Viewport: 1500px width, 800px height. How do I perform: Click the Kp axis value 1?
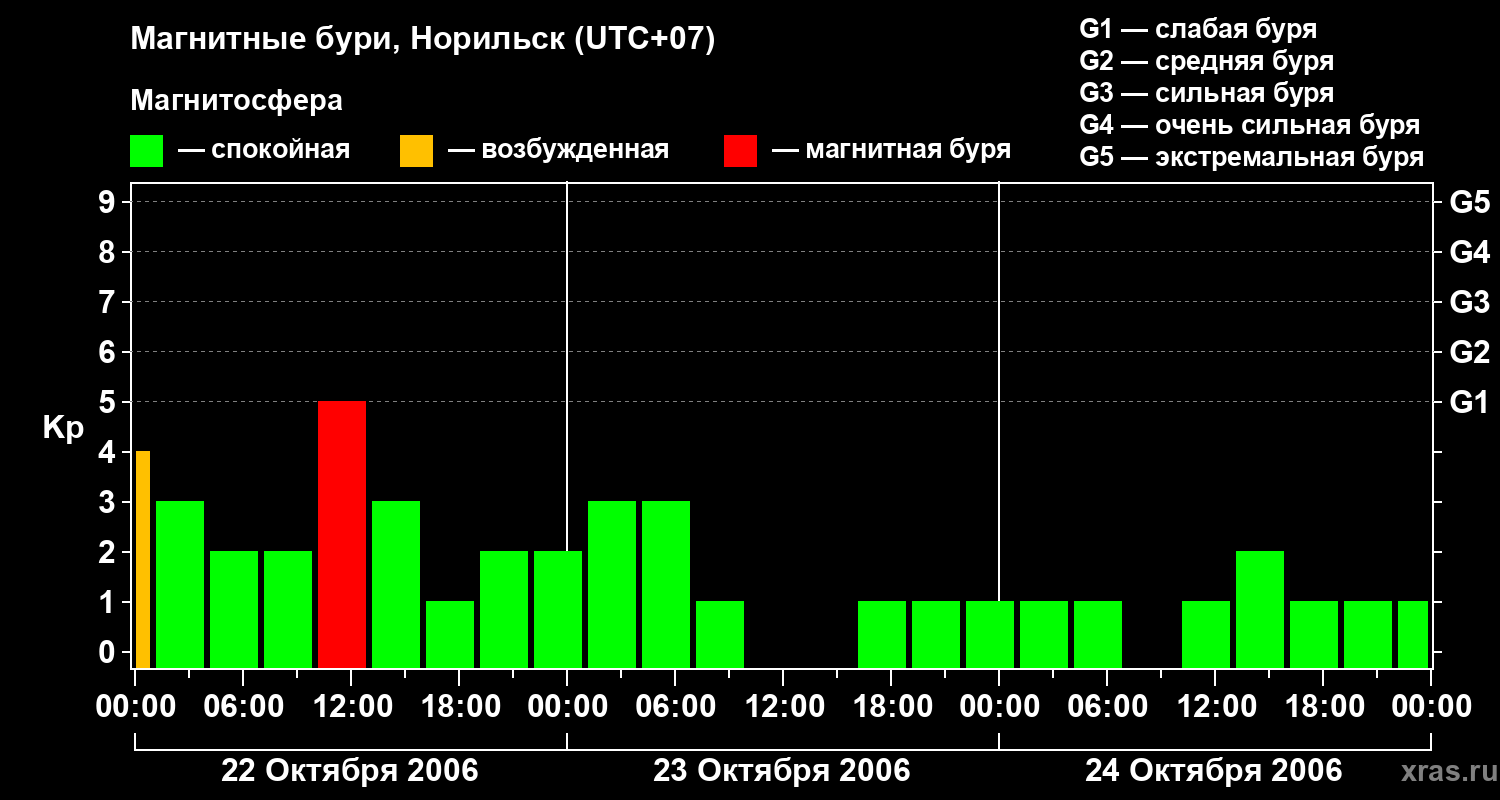pyautogui.click(x=109, y=602)
